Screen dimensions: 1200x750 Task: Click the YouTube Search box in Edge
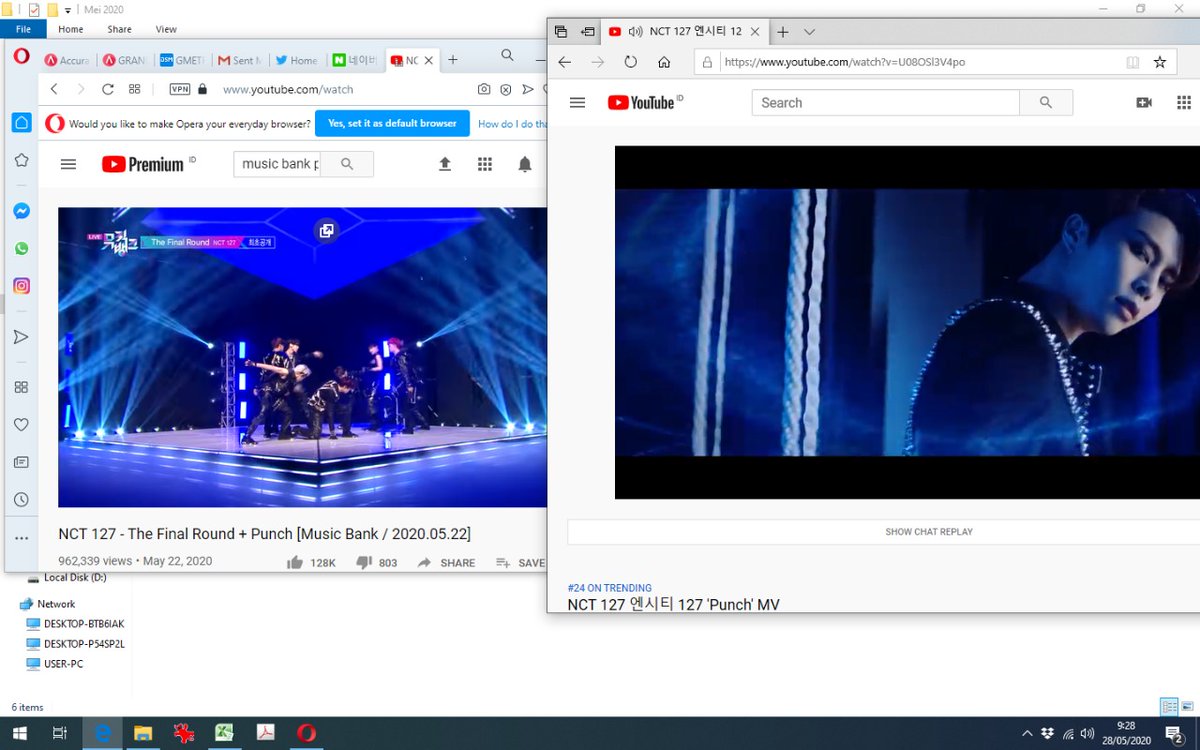(x=885, y=103)
